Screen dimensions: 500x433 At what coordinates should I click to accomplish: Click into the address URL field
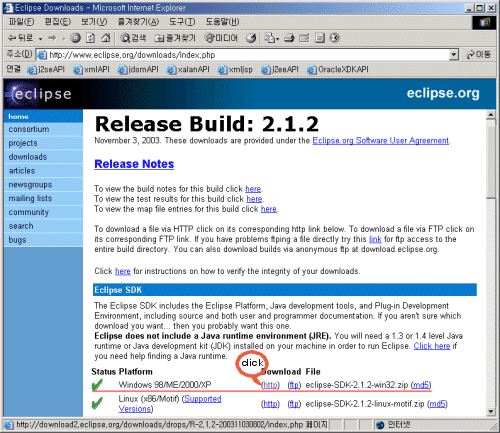[247, 55]
